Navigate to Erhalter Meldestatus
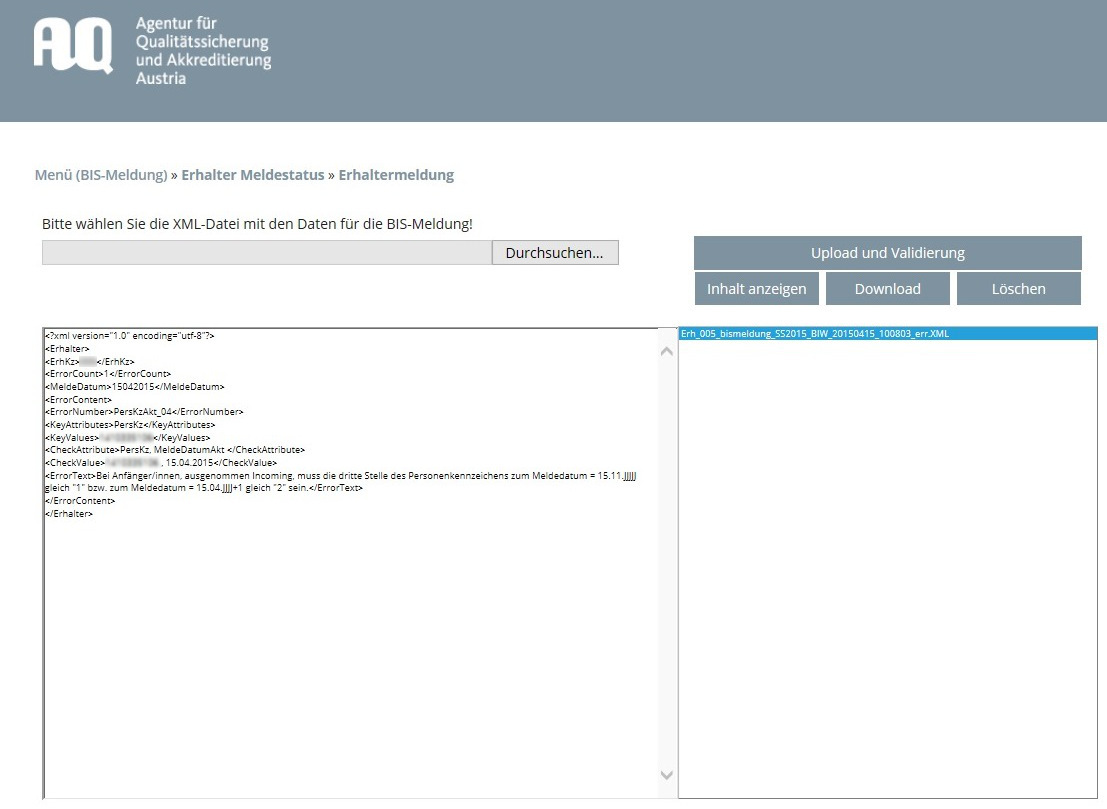 (x=250, y=174)
